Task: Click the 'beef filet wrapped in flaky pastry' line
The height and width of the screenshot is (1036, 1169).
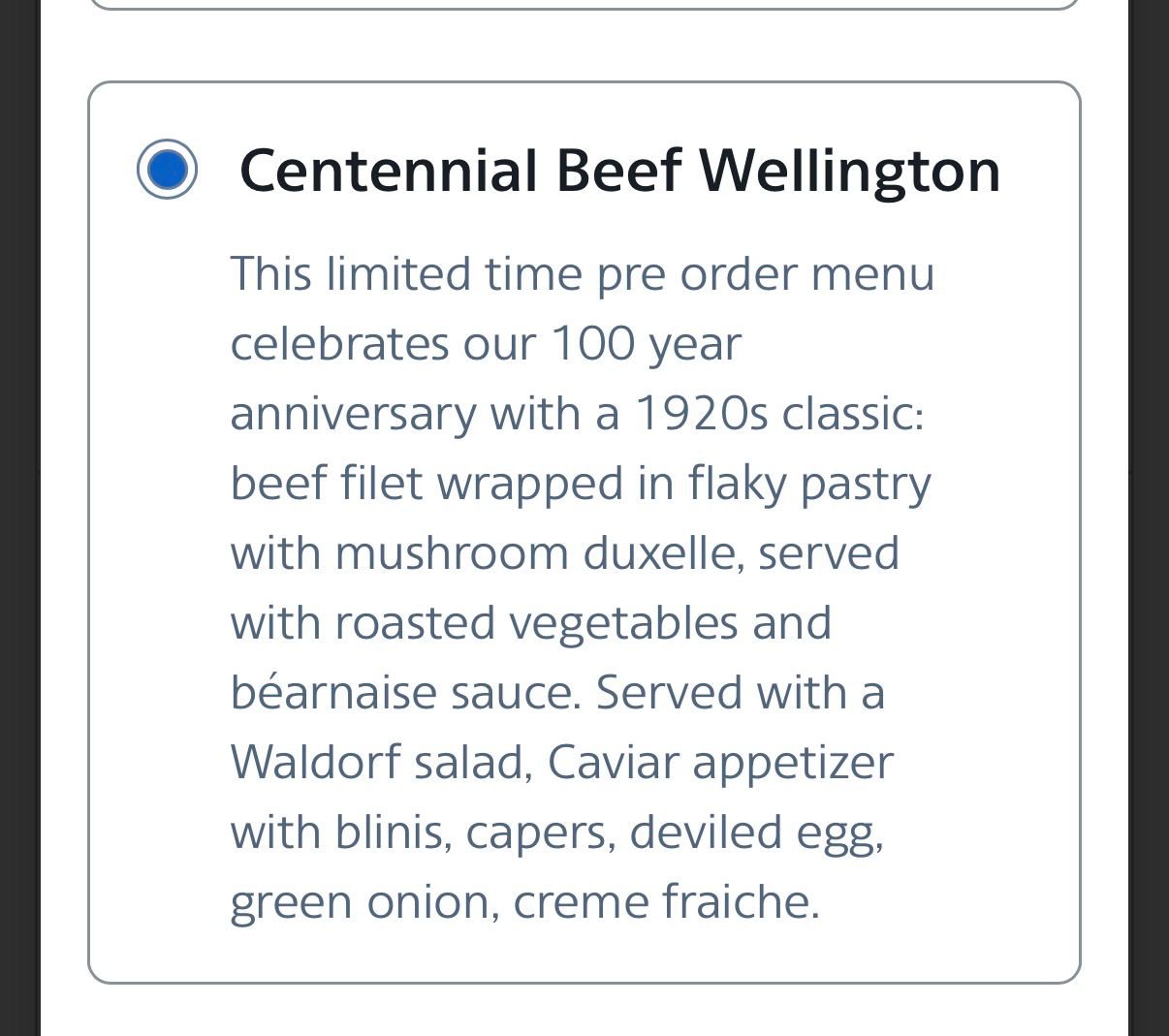Action: point(580,484)
